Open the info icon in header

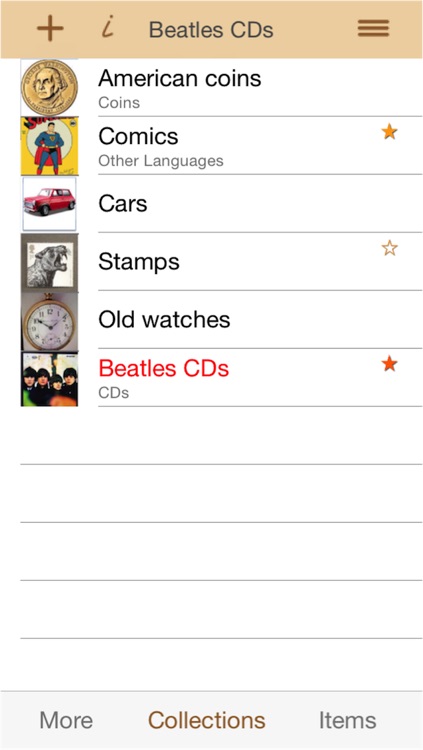pyautogui.click(x=108, y=28)
